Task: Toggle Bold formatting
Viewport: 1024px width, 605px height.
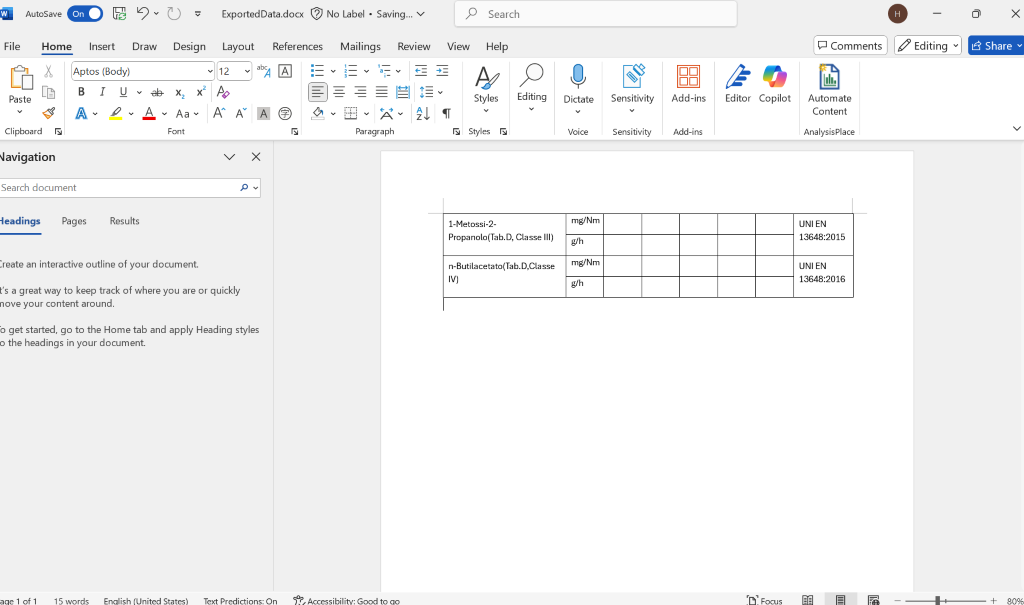Action: pos(81,92)
